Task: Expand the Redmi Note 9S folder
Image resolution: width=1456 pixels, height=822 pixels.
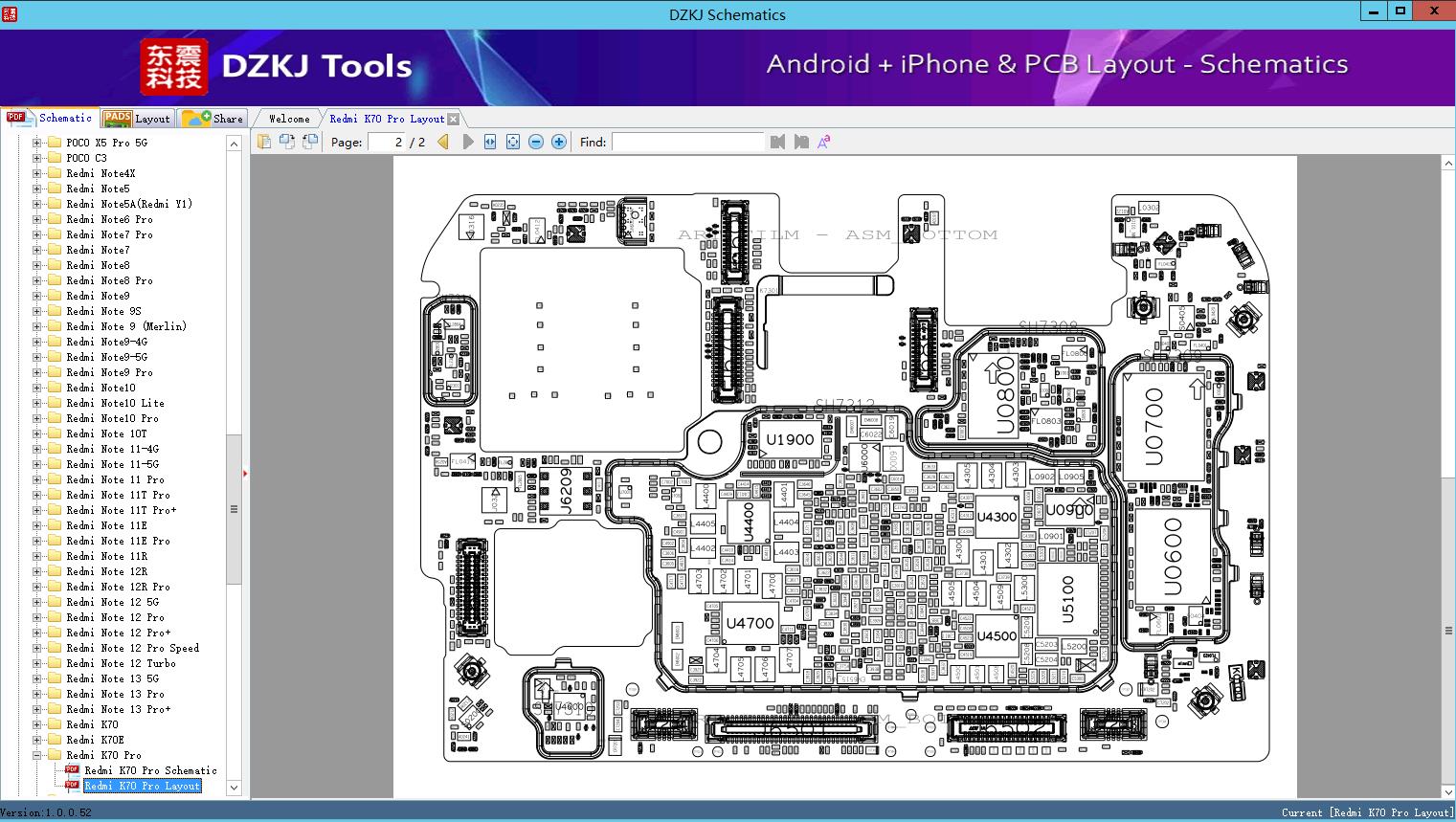Action: [37, 311]
